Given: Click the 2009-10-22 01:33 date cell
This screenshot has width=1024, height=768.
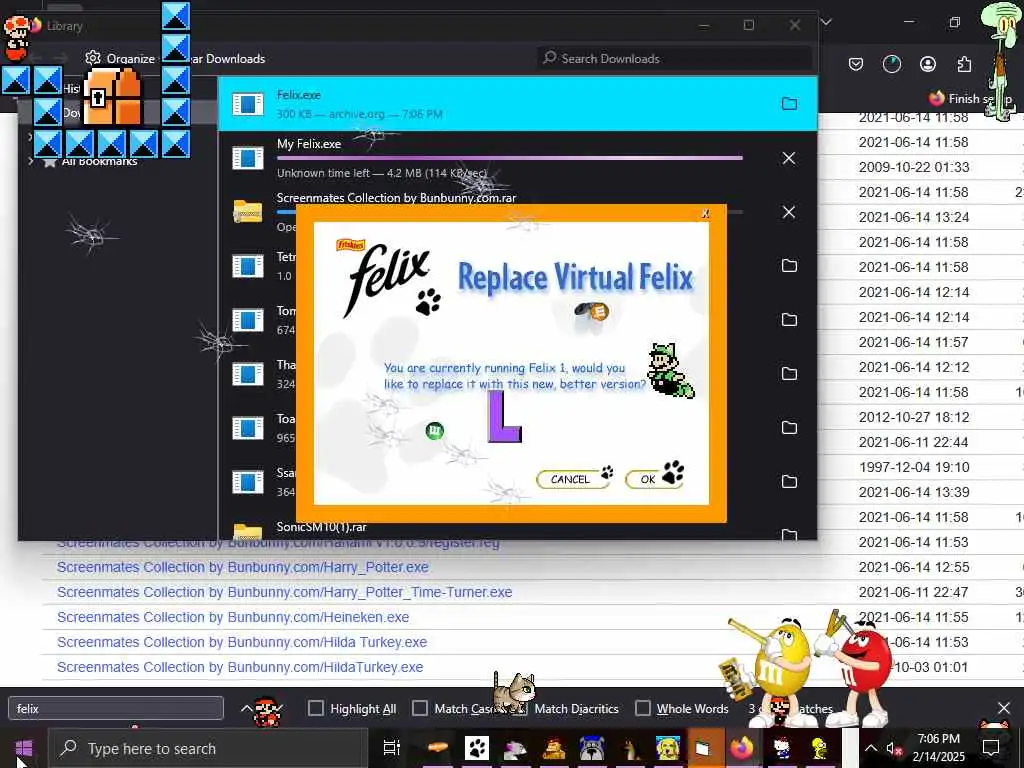Looking at the screenshot, I should [914, 167].
